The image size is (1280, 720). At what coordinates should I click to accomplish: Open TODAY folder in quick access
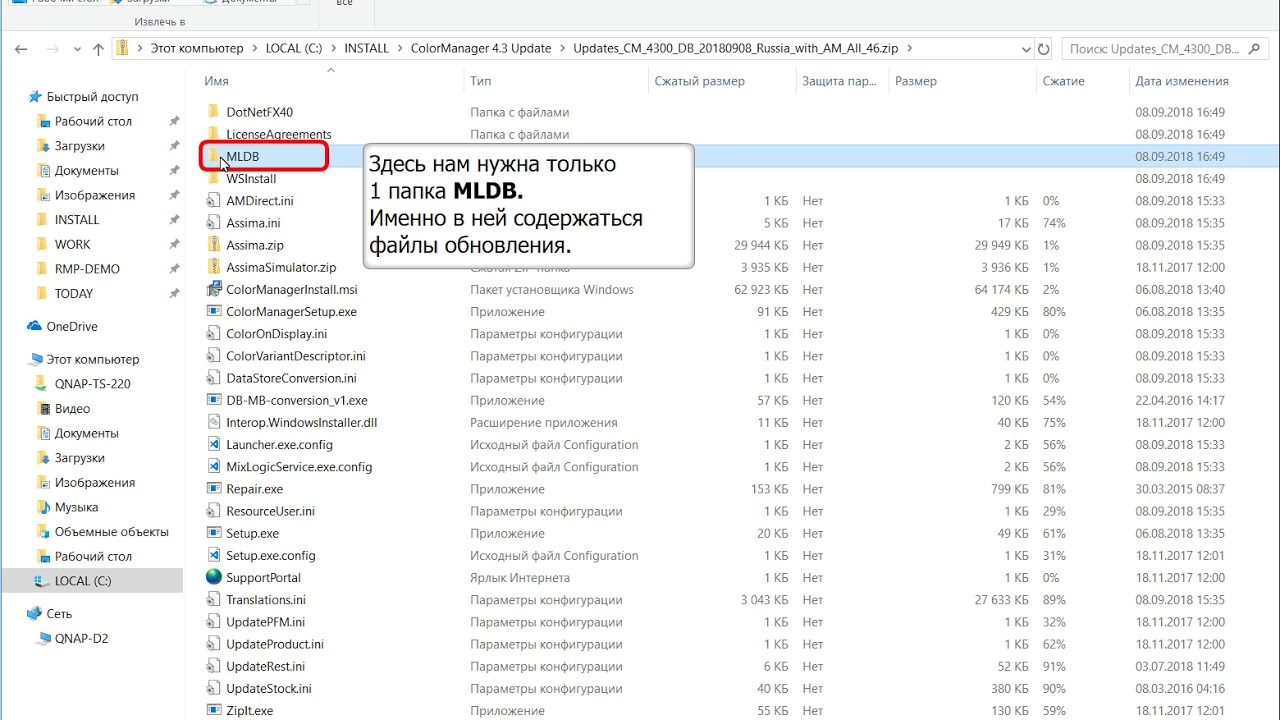click(x=74, y=293)
